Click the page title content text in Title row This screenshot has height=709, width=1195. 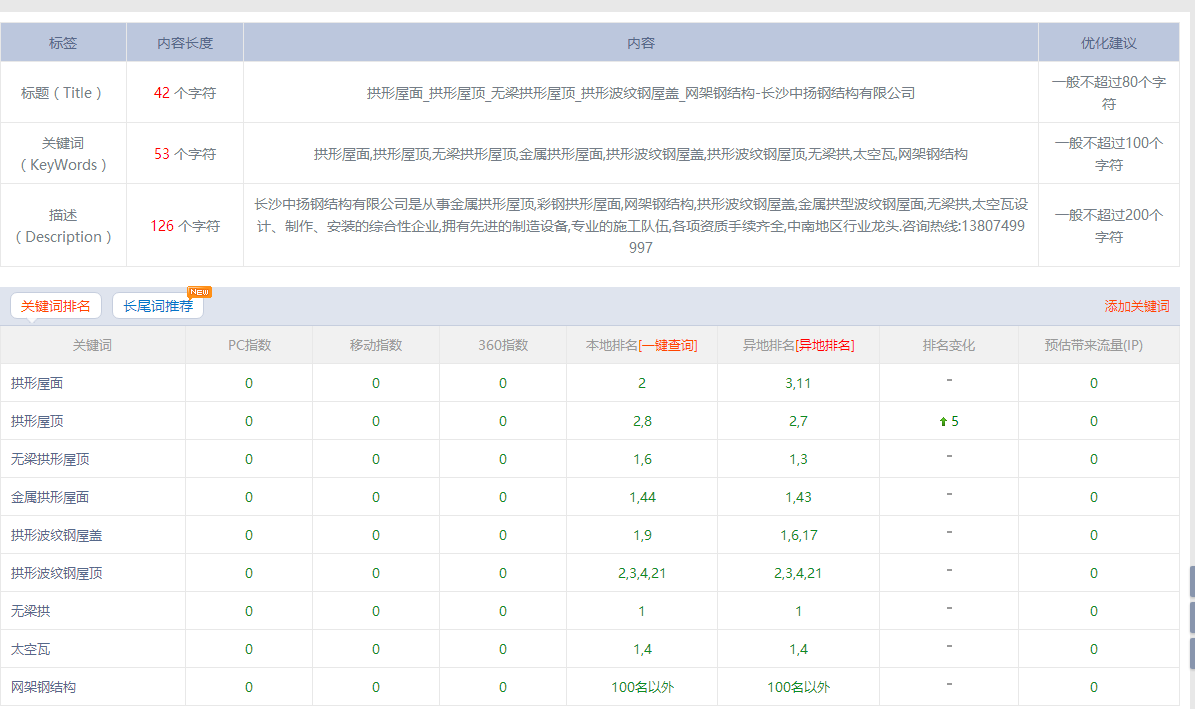click(x=641, y=93)
